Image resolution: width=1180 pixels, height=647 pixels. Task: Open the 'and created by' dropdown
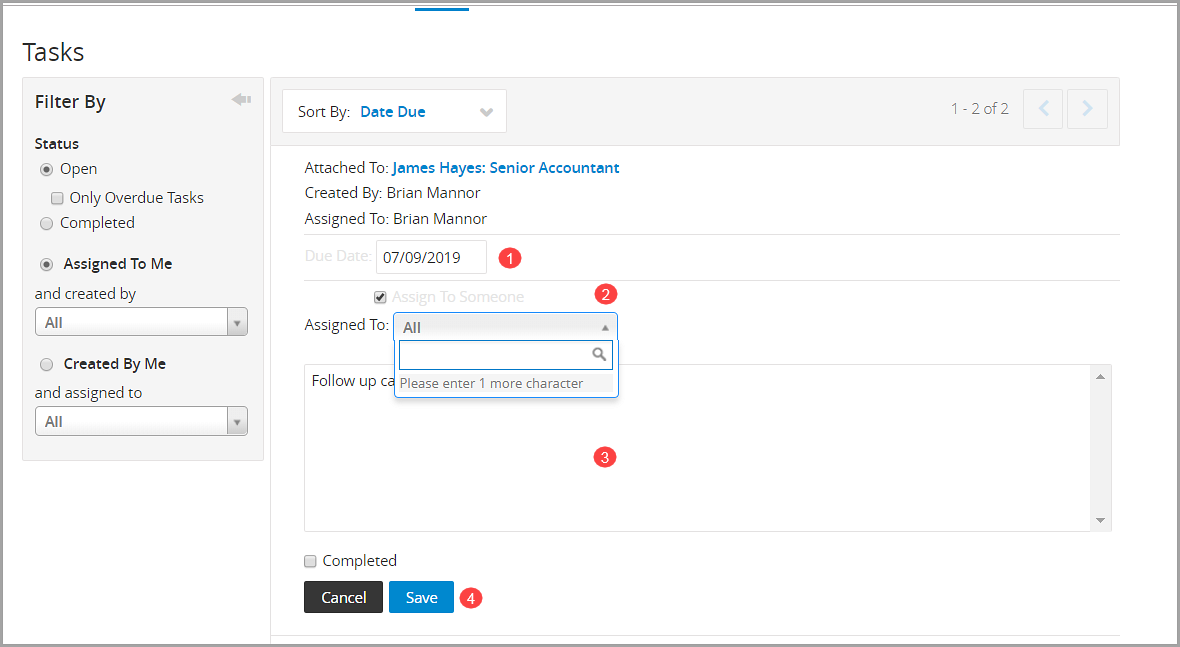point(141,322)
